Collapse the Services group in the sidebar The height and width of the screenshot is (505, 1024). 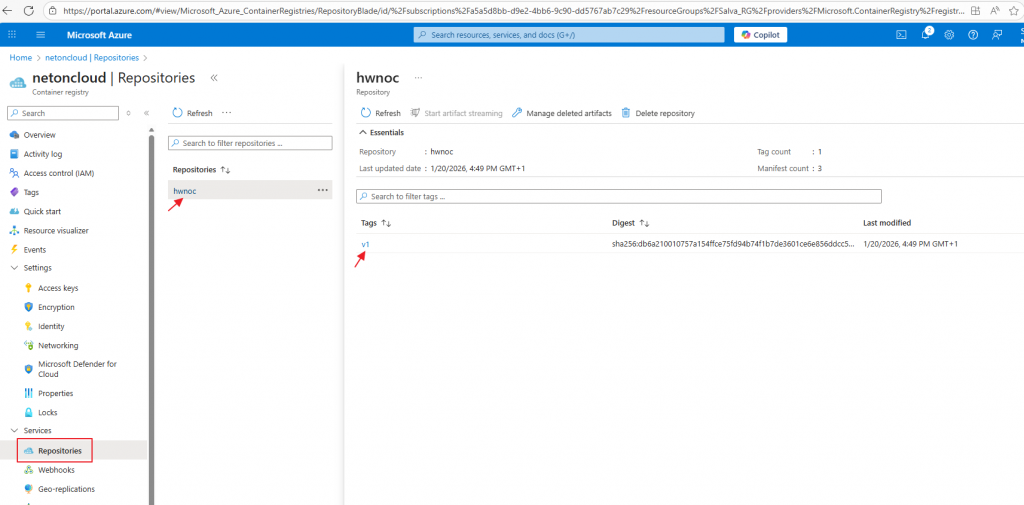click(14, 431)
